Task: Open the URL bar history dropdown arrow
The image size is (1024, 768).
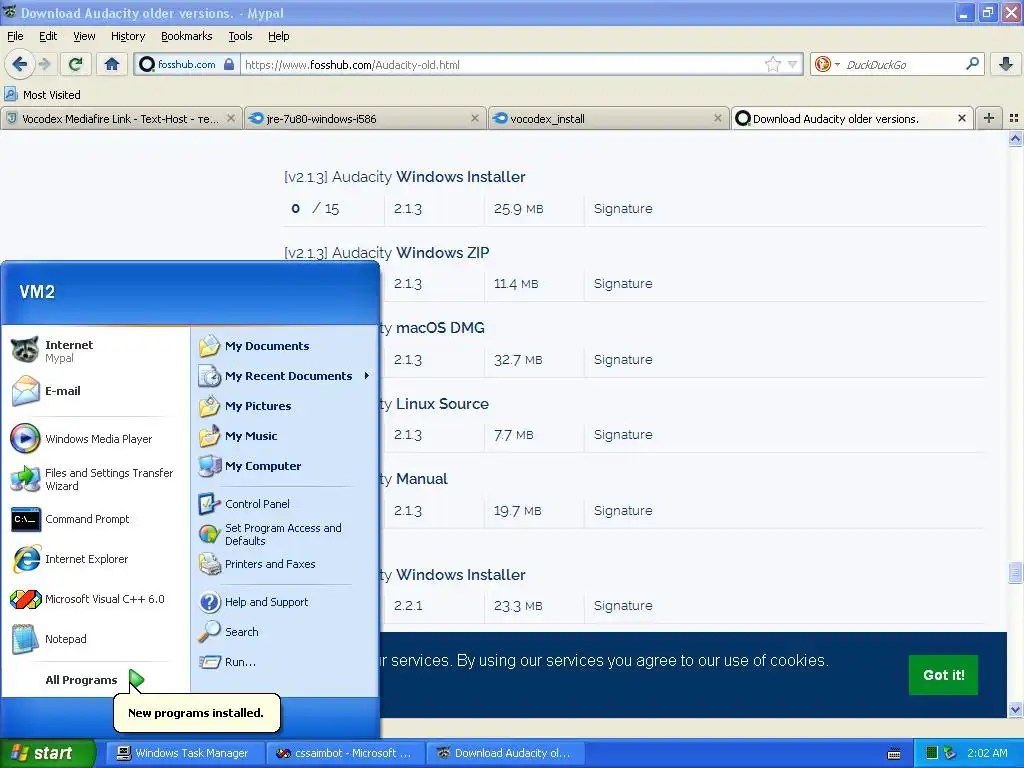Action: (x=792, y=65)
